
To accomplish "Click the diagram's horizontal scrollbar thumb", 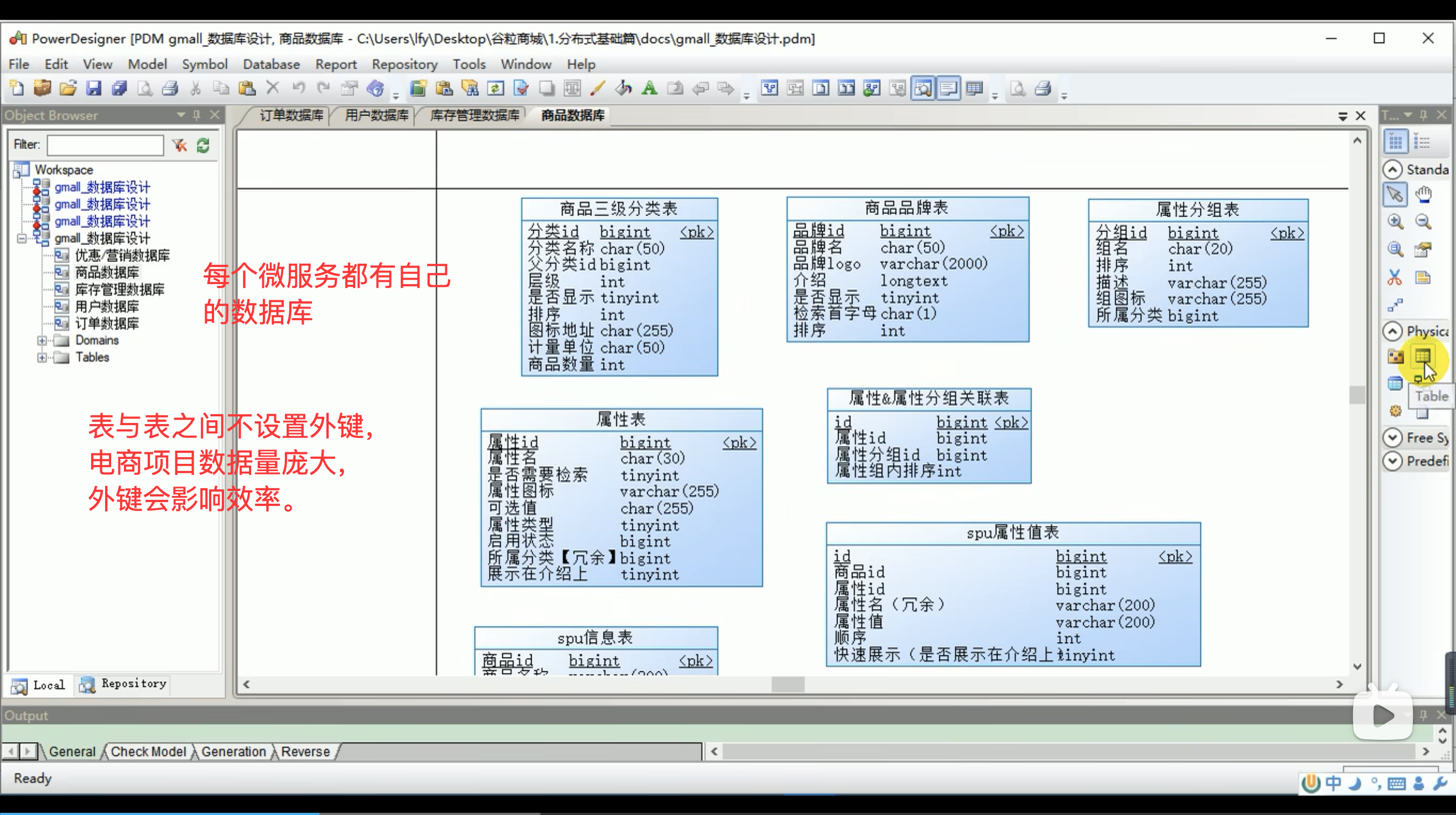I will pyautogui.click(x=787, y=684).
